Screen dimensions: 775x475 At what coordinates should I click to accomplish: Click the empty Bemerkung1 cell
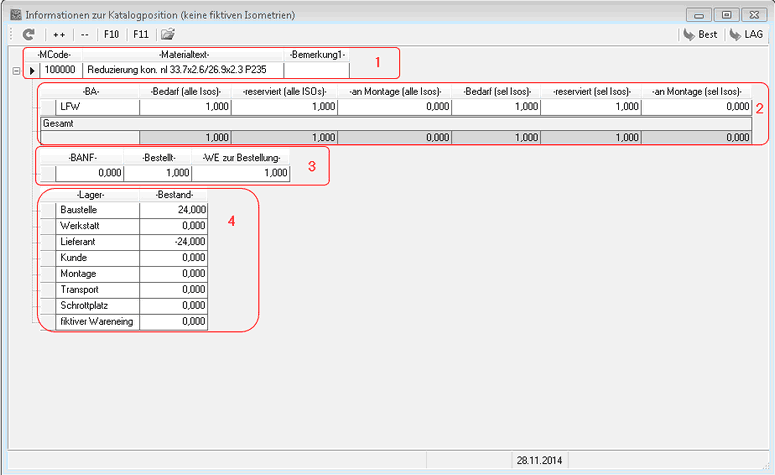(316, 71)
